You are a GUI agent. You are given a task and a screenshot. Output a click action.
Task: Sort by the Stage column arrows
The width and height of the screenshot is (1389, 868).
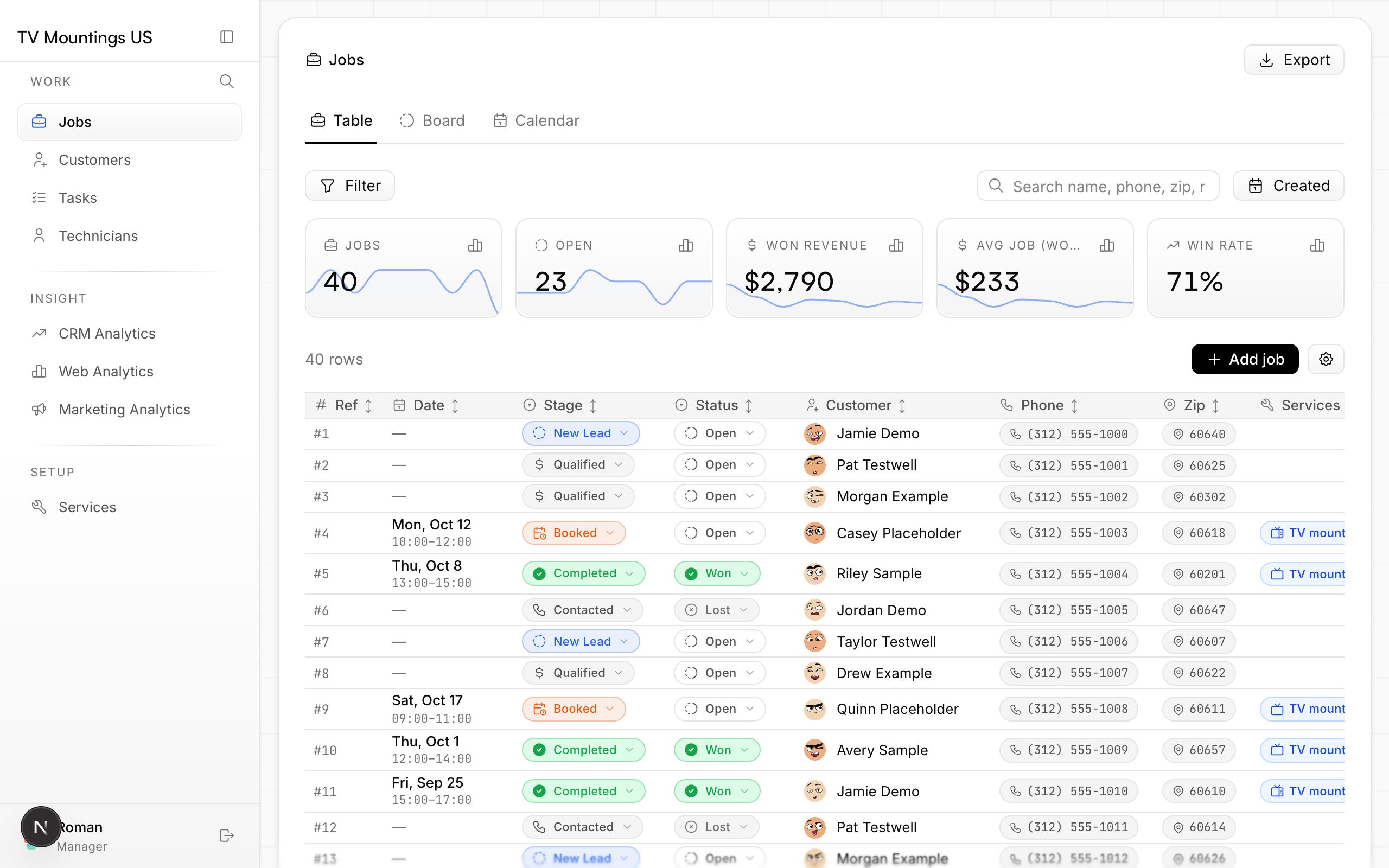594,406
